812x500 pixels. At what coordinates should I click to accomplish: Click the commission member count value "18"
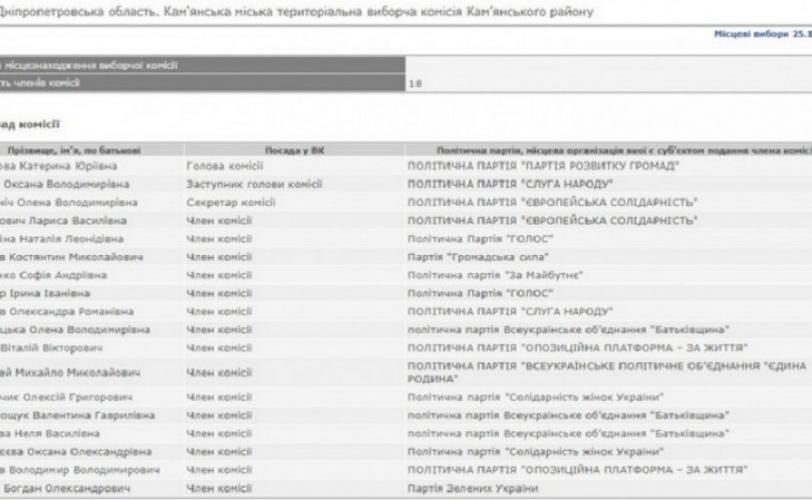415,83
